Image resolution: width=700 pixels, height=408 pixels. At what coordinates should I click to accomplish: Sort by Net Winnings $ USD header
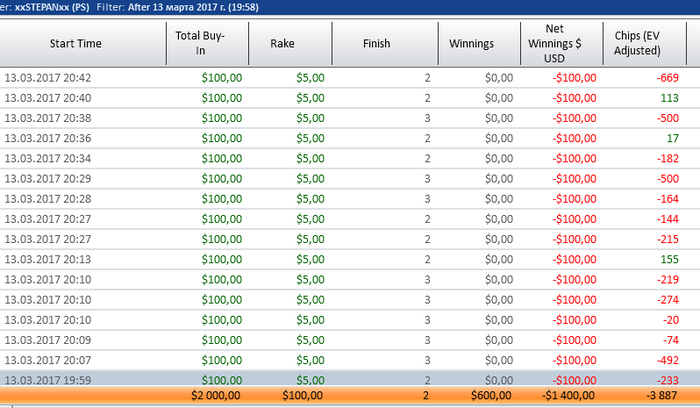[x=562, y=44]
